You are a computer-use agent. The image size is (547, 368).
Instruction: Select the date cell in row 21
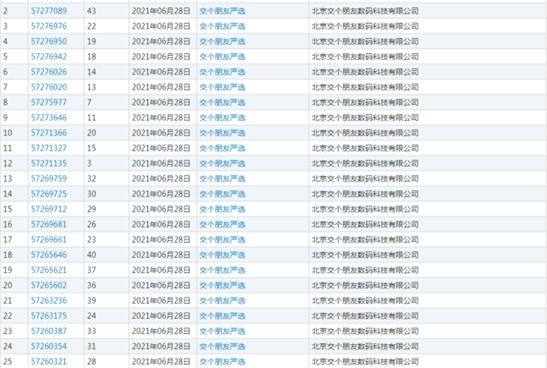pyautogui.click(x=161, y=300)
